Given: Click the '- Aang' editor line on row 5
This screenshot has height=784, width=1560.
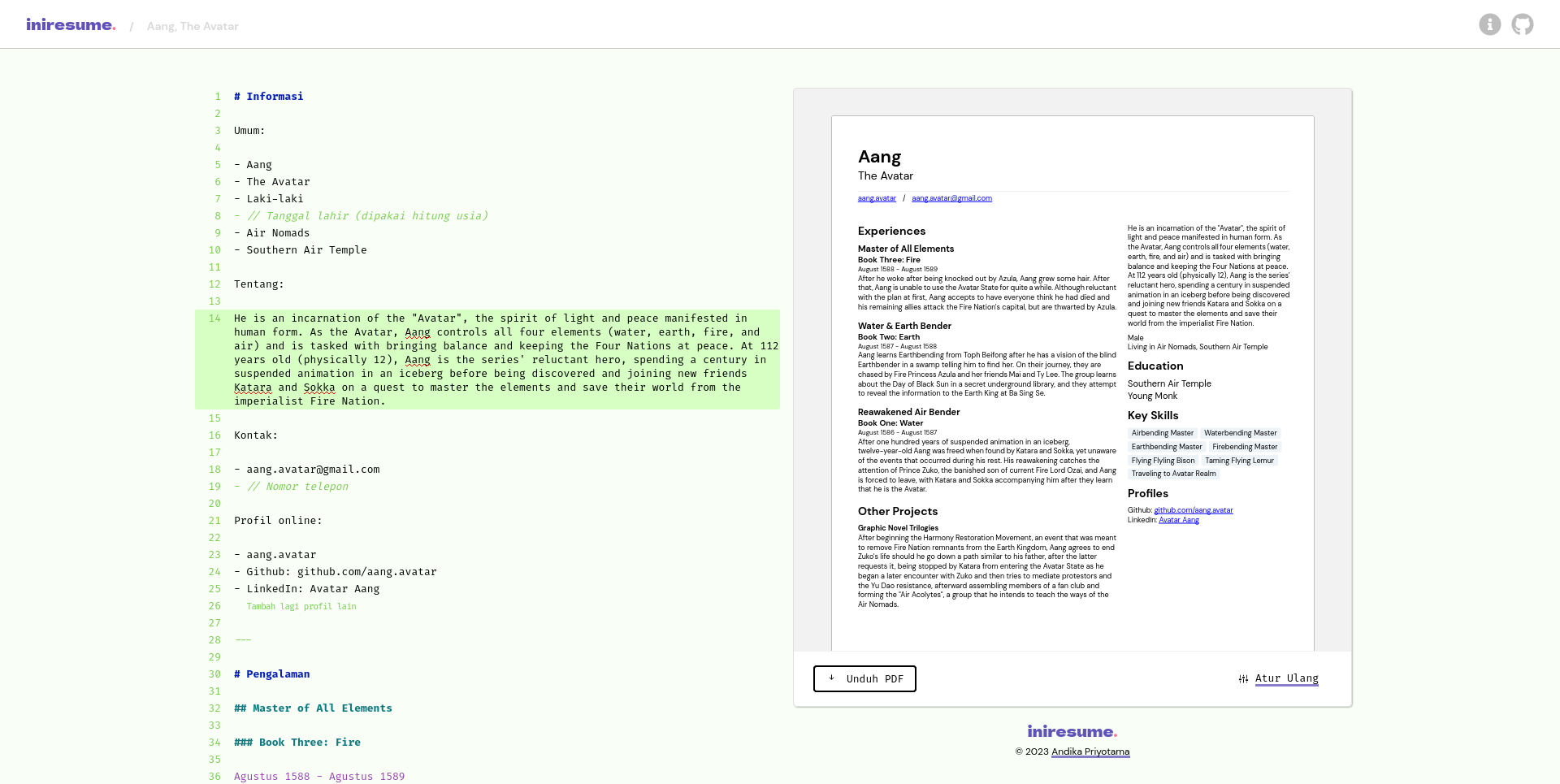Looking at the screenshot, I should click(253, 165).
